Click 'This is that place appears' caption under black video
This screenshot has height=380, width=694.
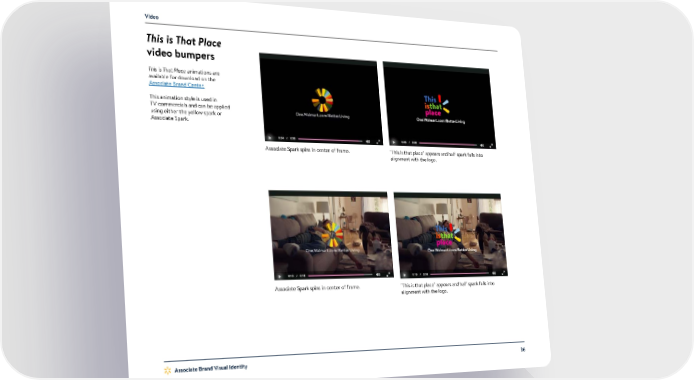[x=436, y=156]
